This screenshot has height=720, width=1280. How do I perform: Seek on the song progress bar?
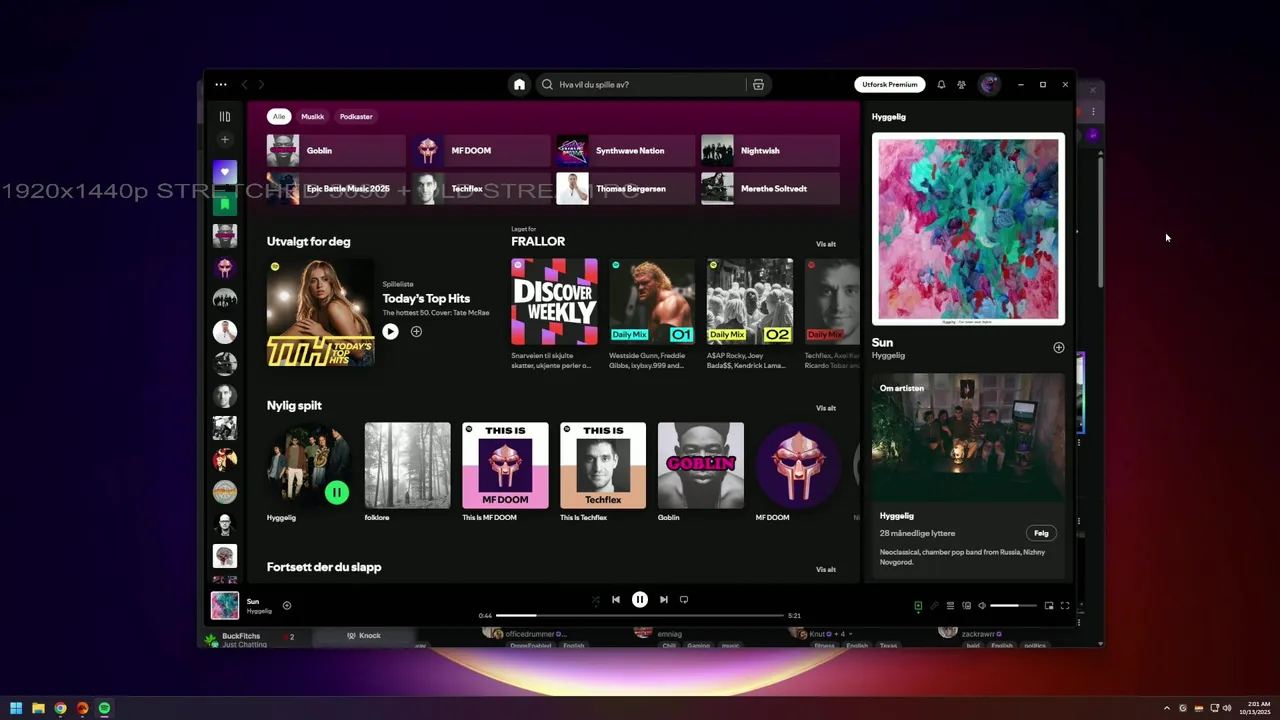tap(640, 616)
